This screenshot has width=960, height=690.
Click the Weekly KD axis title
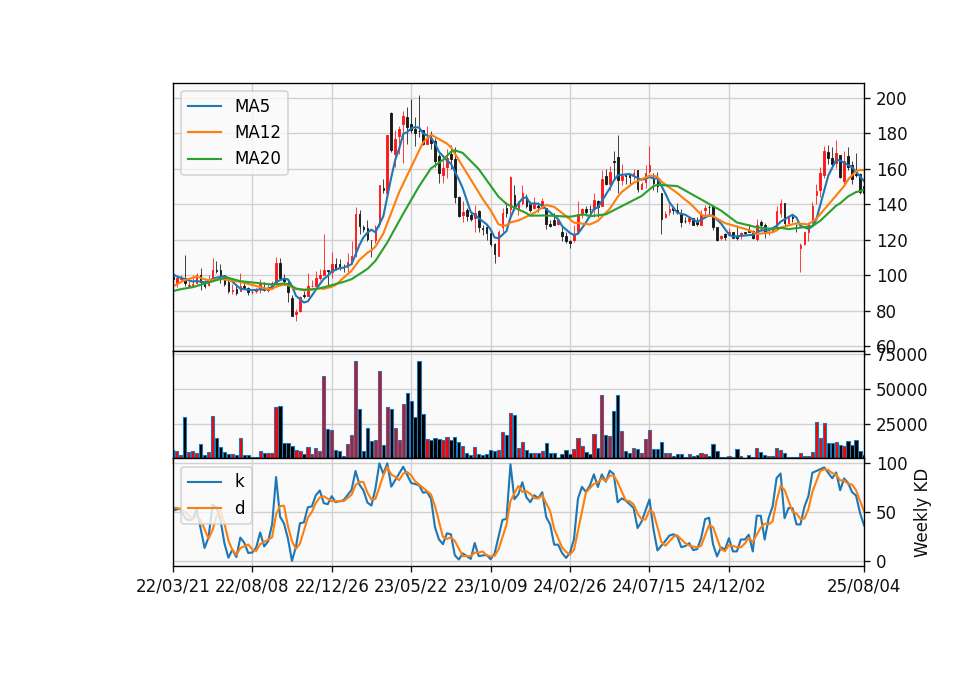coord(920,513)
